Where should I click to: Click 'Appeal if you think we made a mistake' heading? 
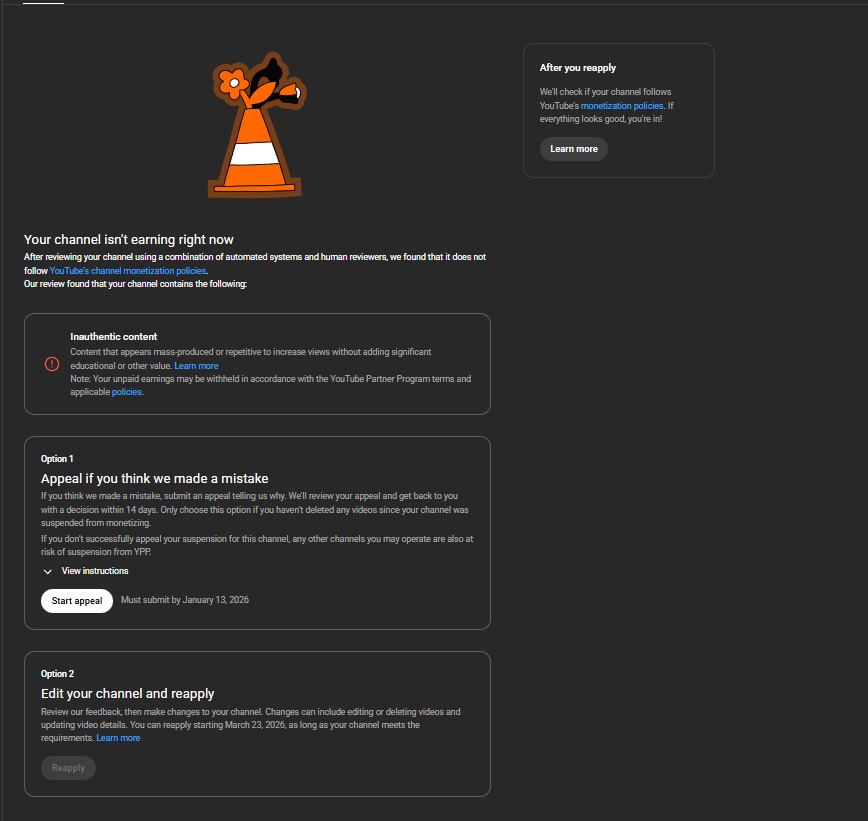[154, 478]
